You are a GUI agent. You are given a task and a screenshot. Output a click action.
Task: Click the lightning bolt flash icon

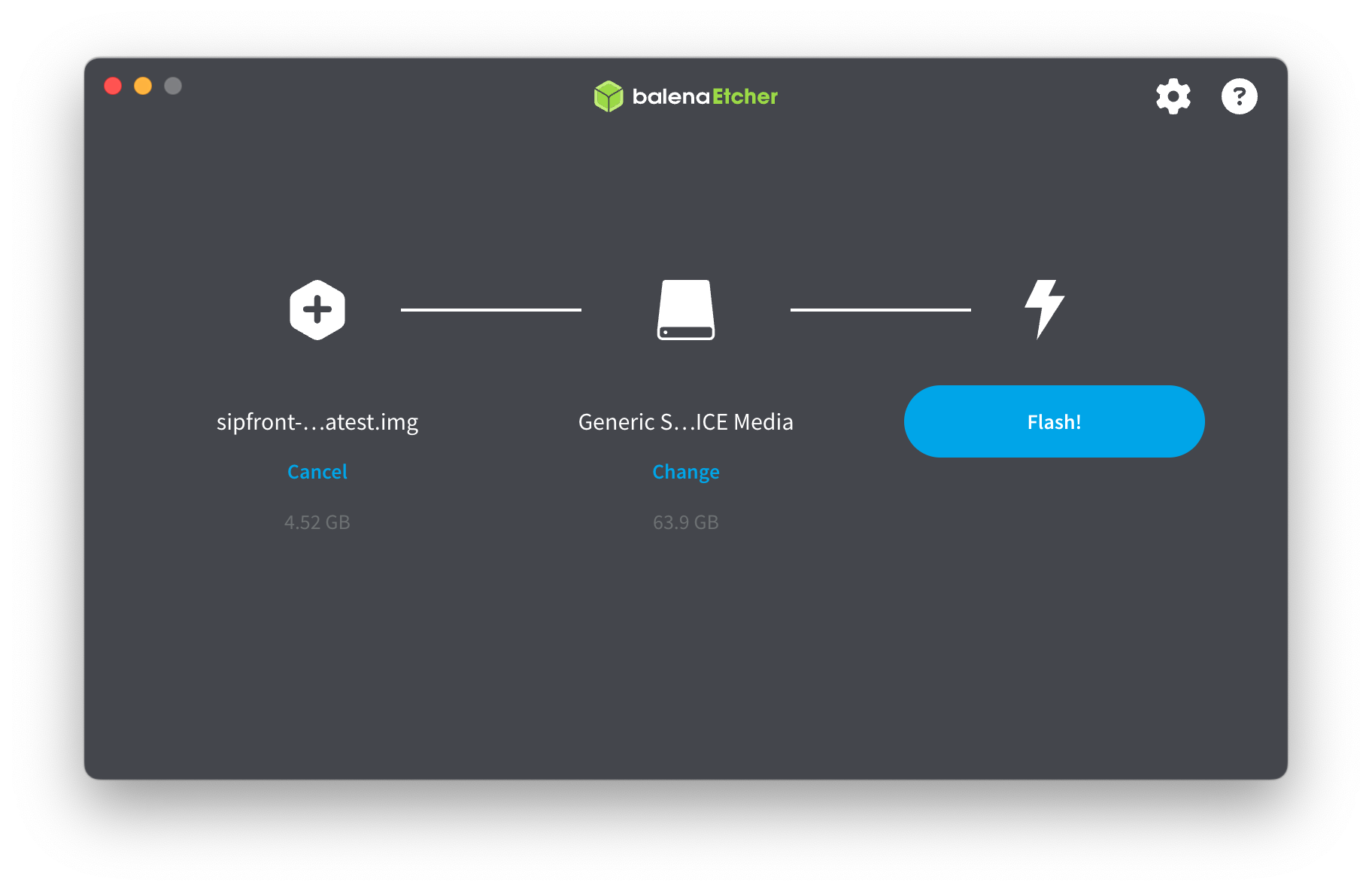[1044, 309]
